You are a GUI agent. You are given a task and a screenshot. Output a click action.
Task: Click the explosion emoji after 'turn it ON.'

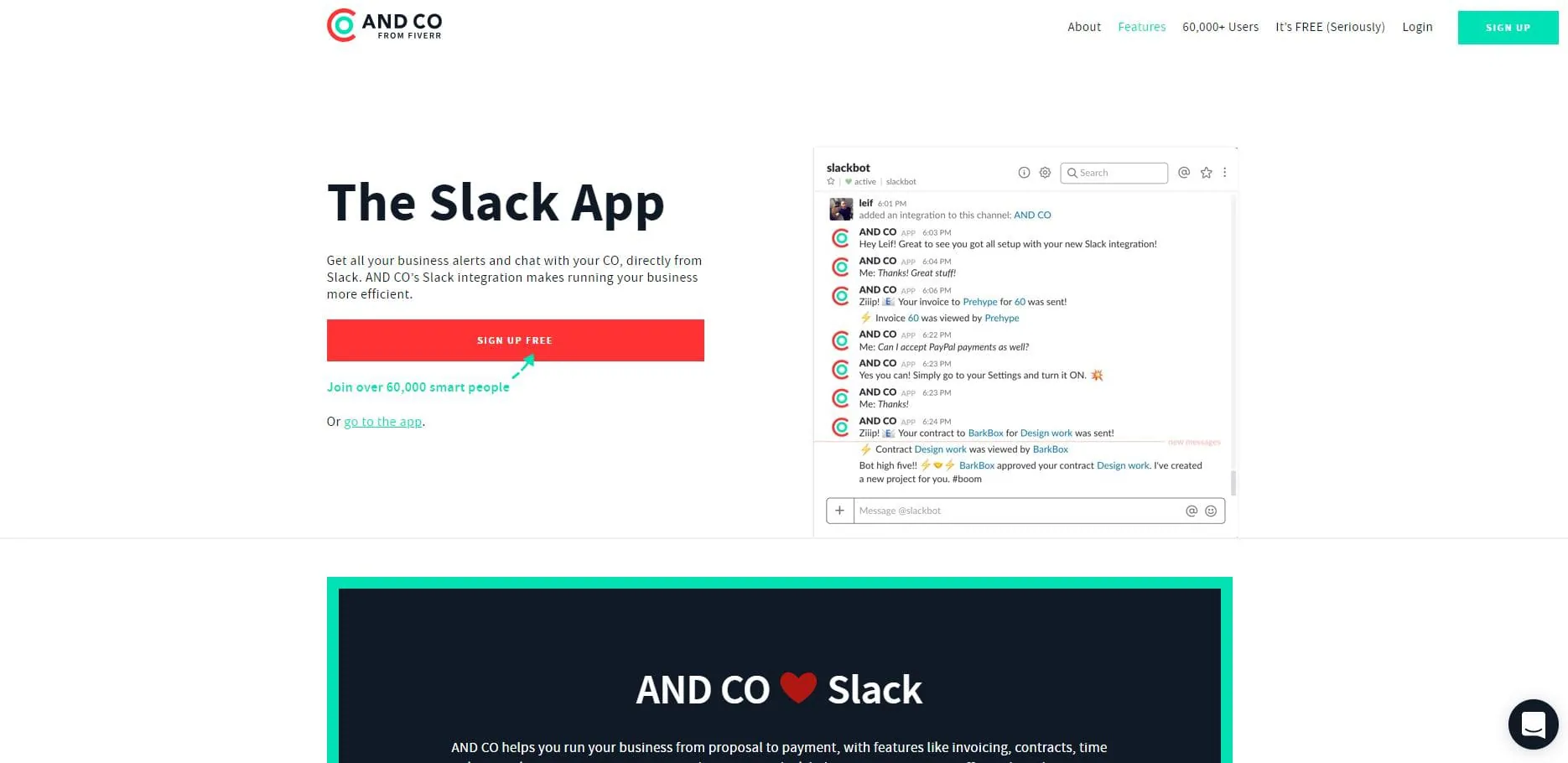(x=1097, y=375)
